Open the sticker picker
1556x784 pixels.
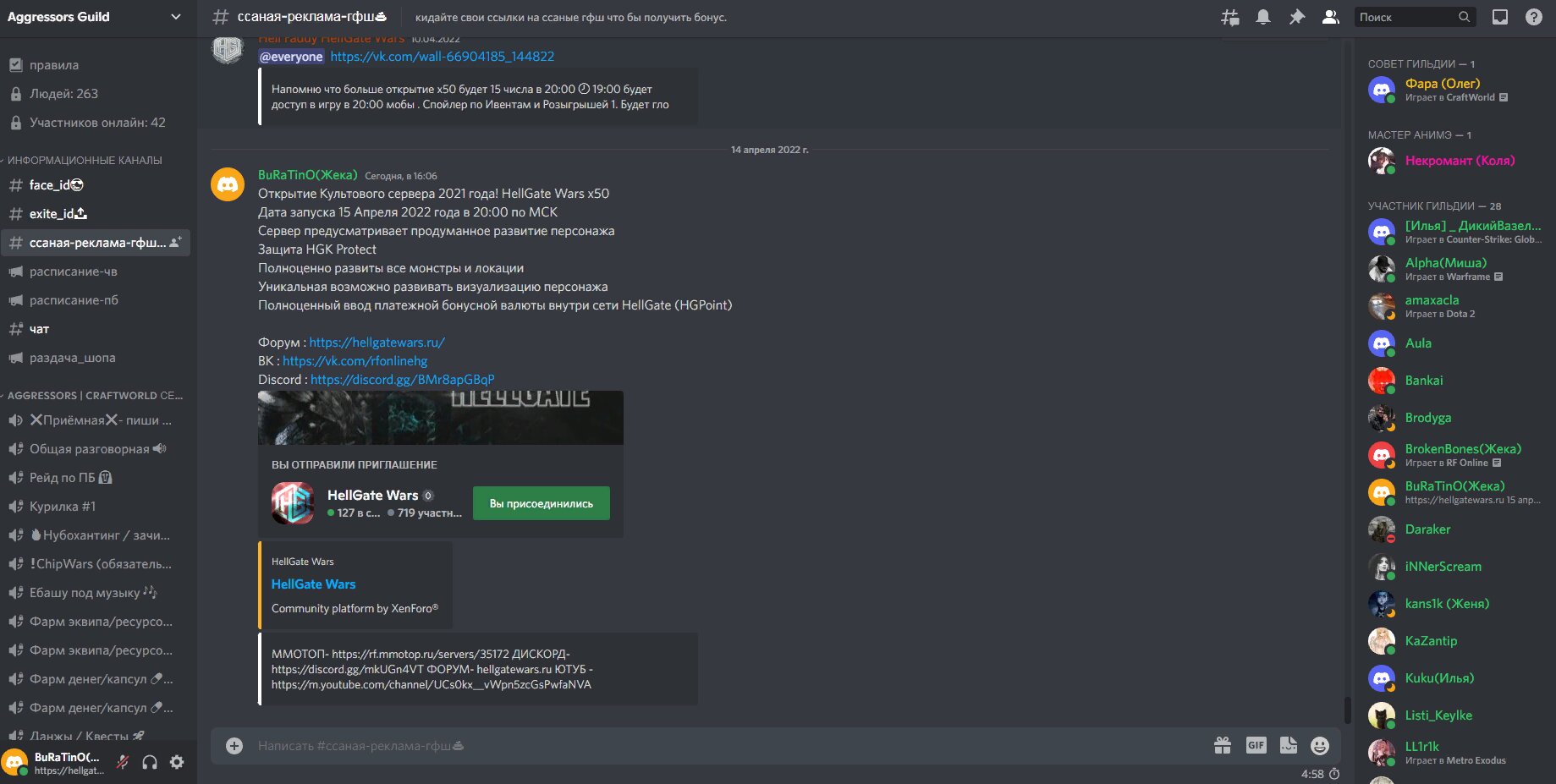1289,746
